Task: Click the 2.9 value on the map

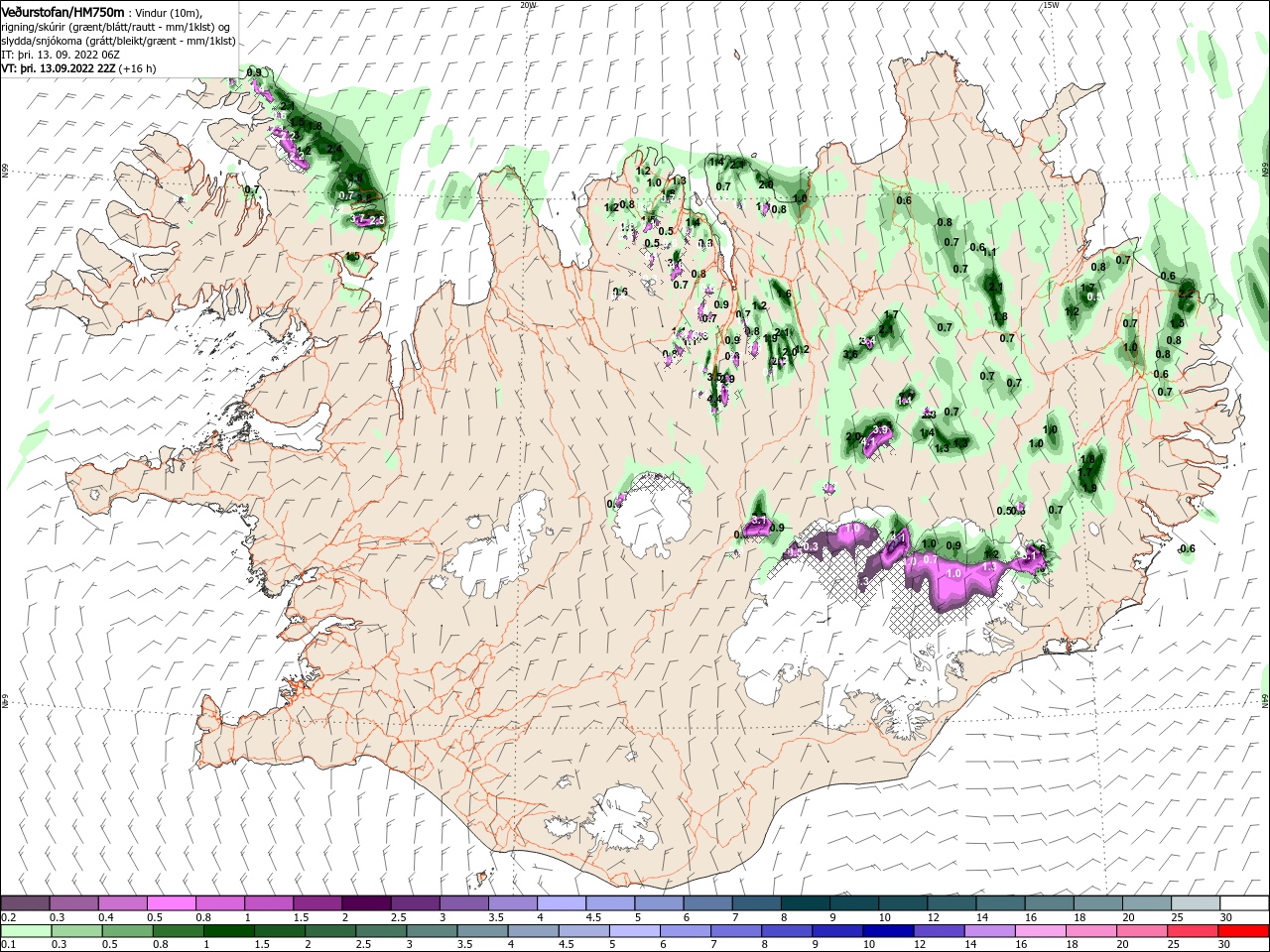Action: [728, 379]
